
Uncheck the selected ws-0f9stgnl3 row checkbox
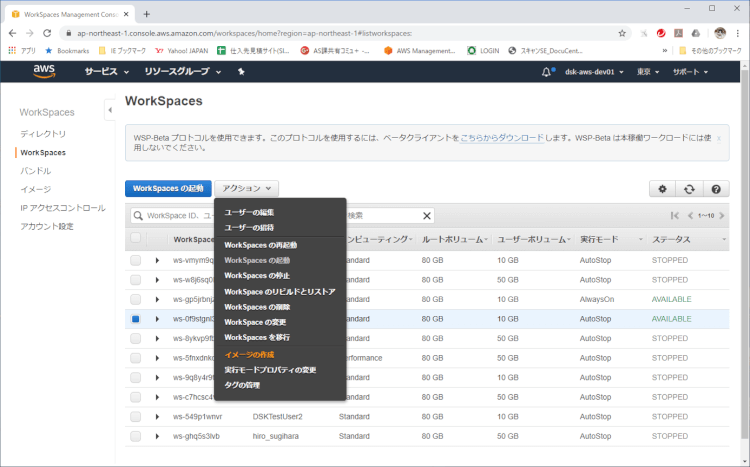135,319
